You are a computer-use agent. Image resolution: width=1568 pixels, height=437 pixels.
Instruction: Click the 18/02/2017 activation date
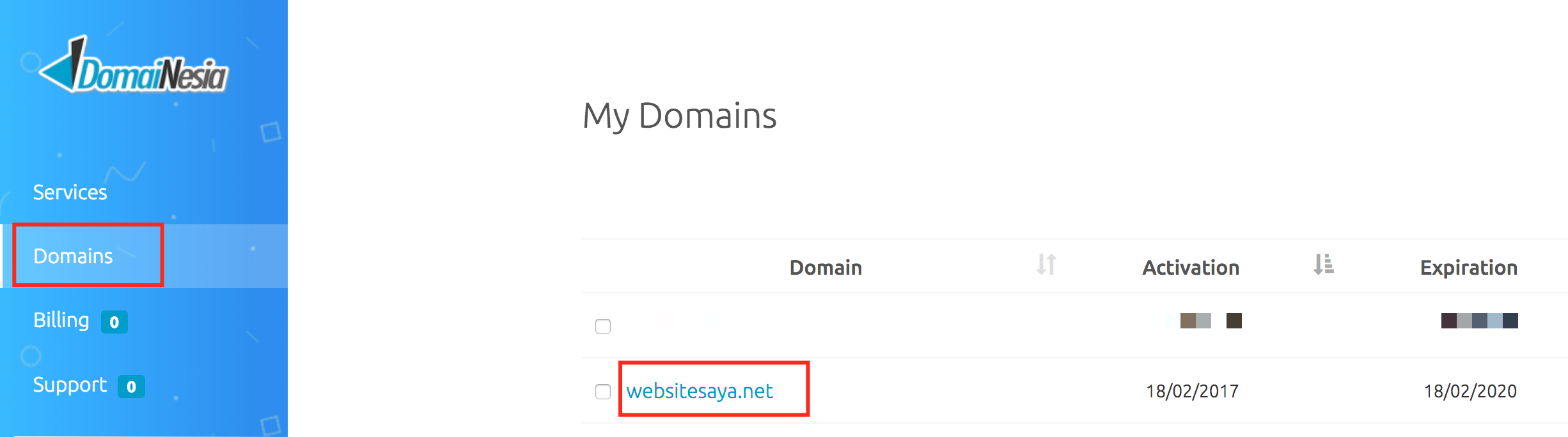click(x=1192, y=391)
